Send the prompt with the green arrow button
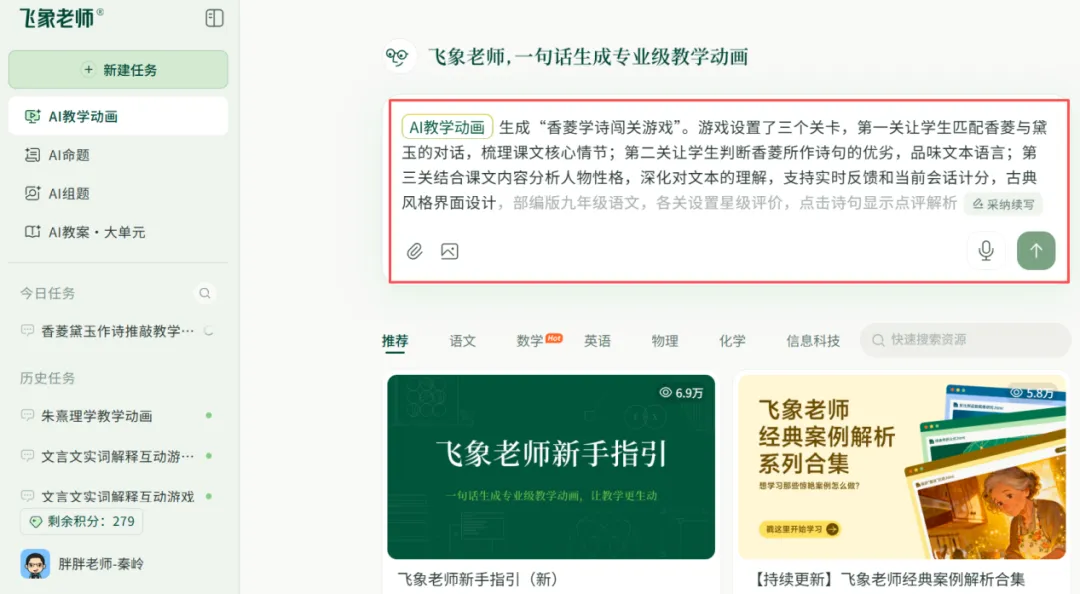1080x594 pixels. click(1036, 250)
